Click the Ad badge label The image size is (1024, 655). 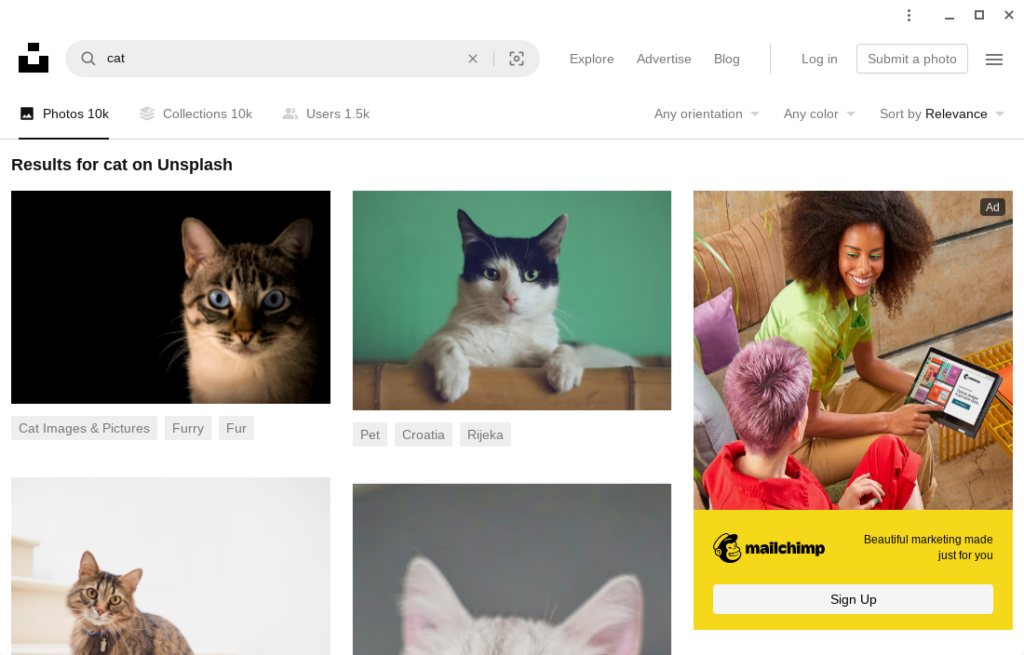(992, 207)
